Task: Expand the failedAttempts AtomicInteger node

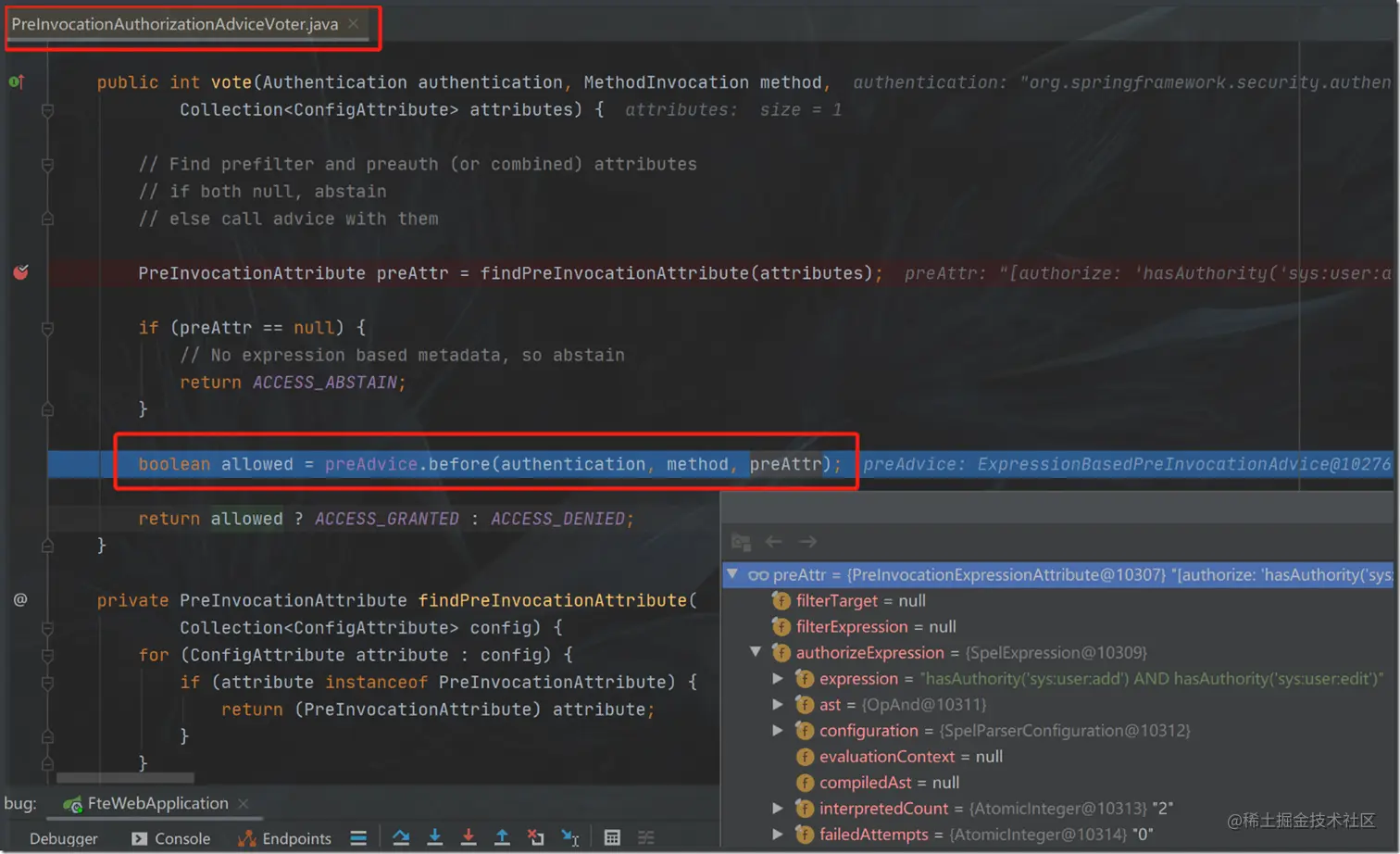Action: (778, 834)
